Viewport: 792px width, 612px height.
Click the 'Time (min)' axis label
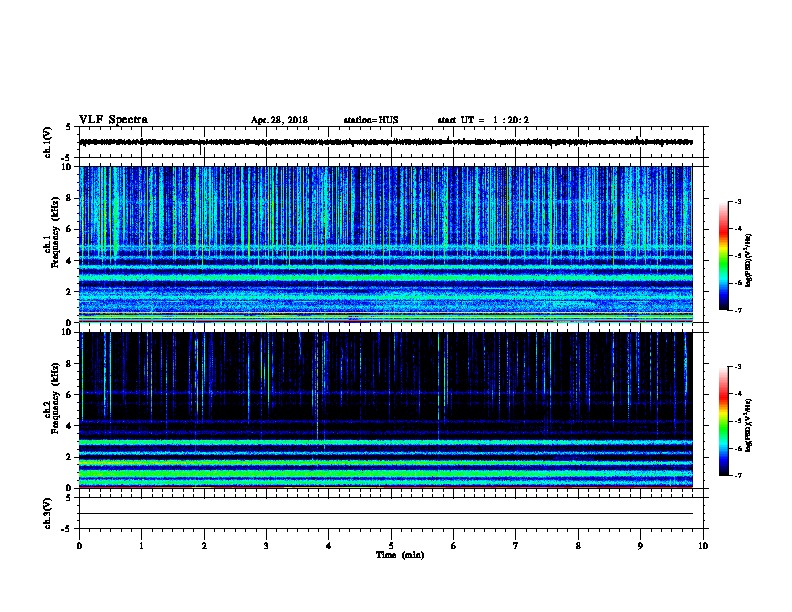(x=400, y=555)
